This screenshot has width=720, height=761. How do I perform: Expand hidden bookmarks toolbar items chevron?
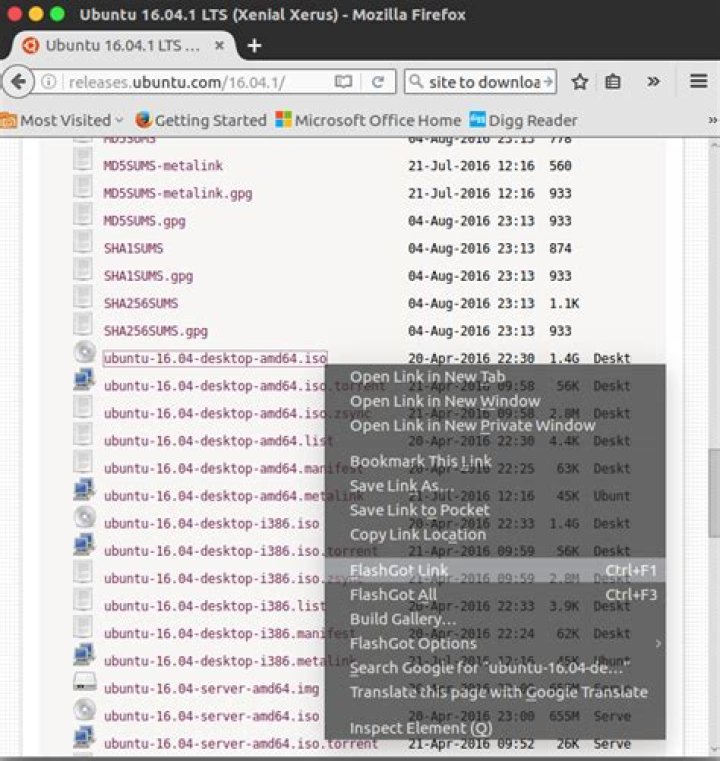[x=712, y=120]
